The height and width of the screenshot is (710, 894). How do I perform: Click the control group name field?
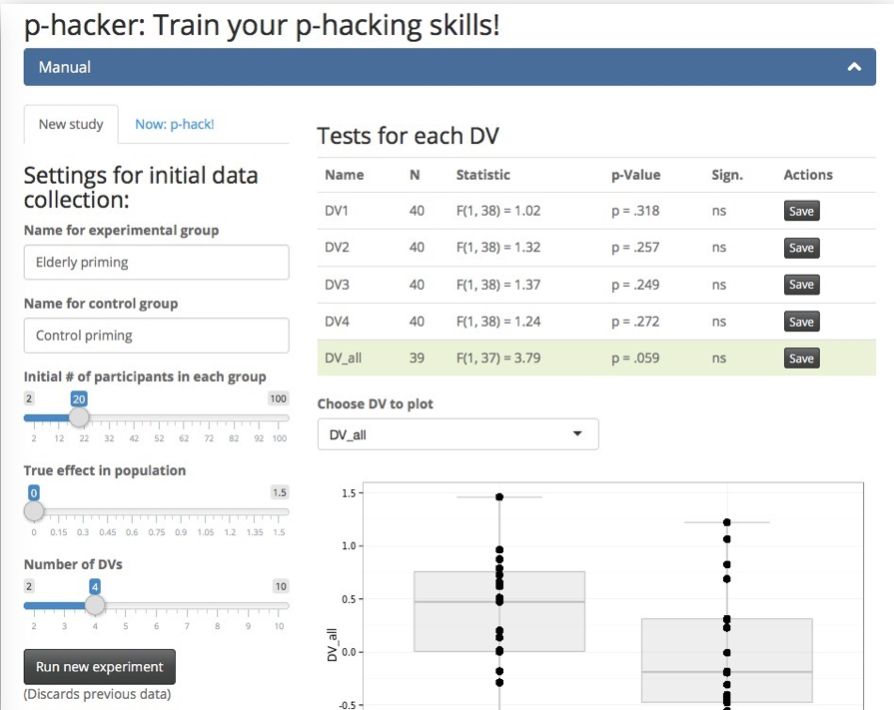click(x=156, y=335)
